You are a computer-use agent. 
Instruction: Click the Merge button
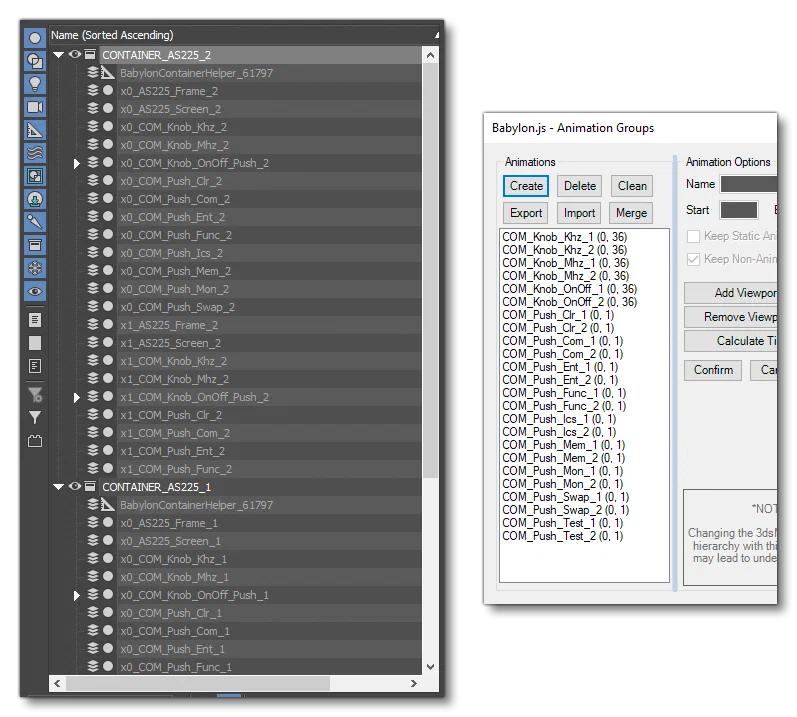point(631,213)
